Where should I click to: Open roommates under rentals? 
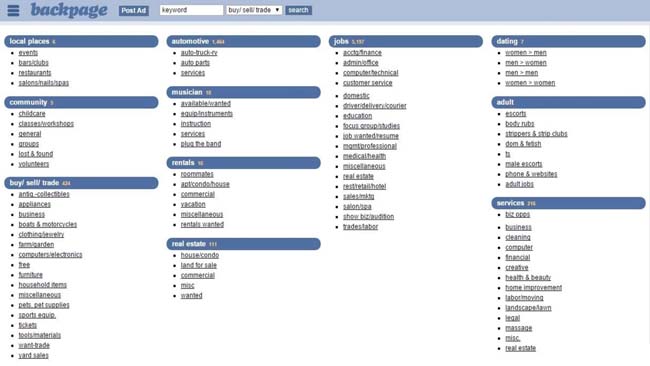click(197, 174)
